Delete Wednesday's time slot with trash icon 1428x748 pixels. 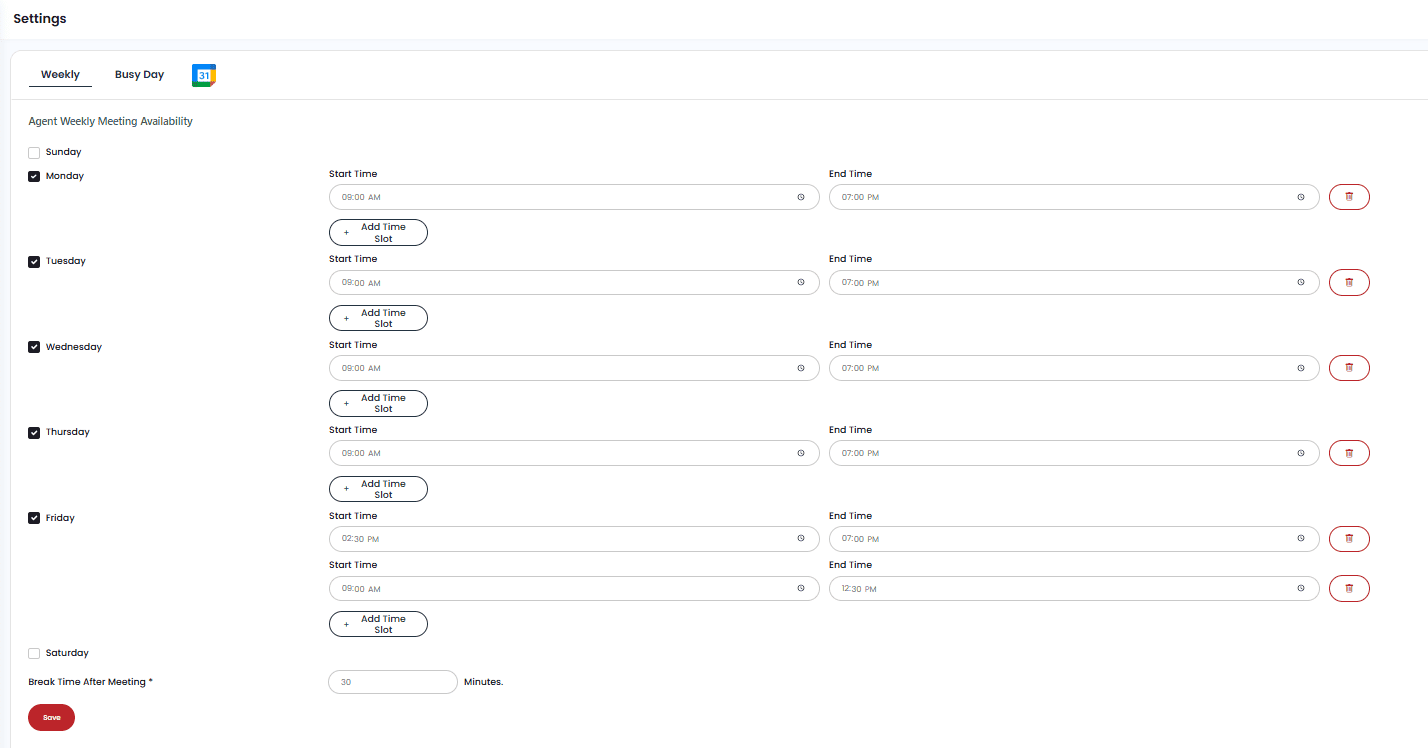coord(1349,368)
